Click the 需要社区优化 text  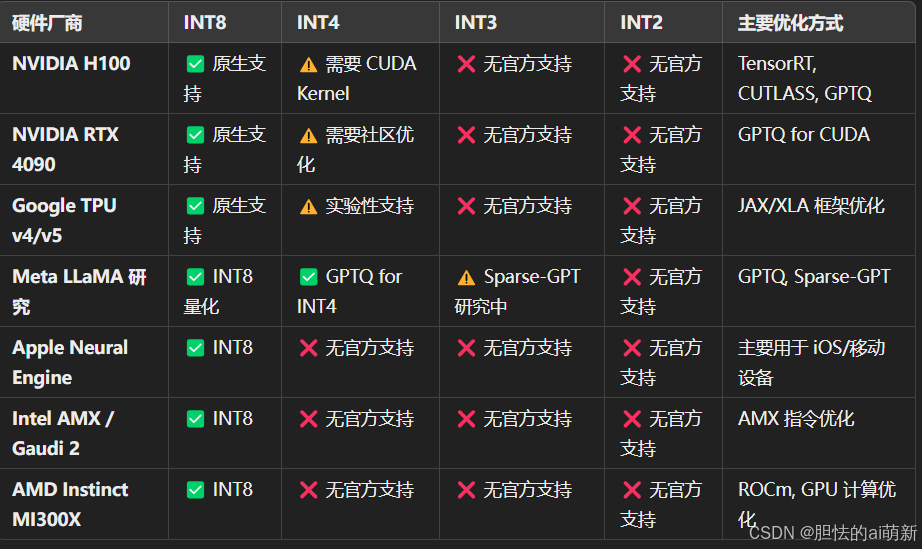click(355, 149)
